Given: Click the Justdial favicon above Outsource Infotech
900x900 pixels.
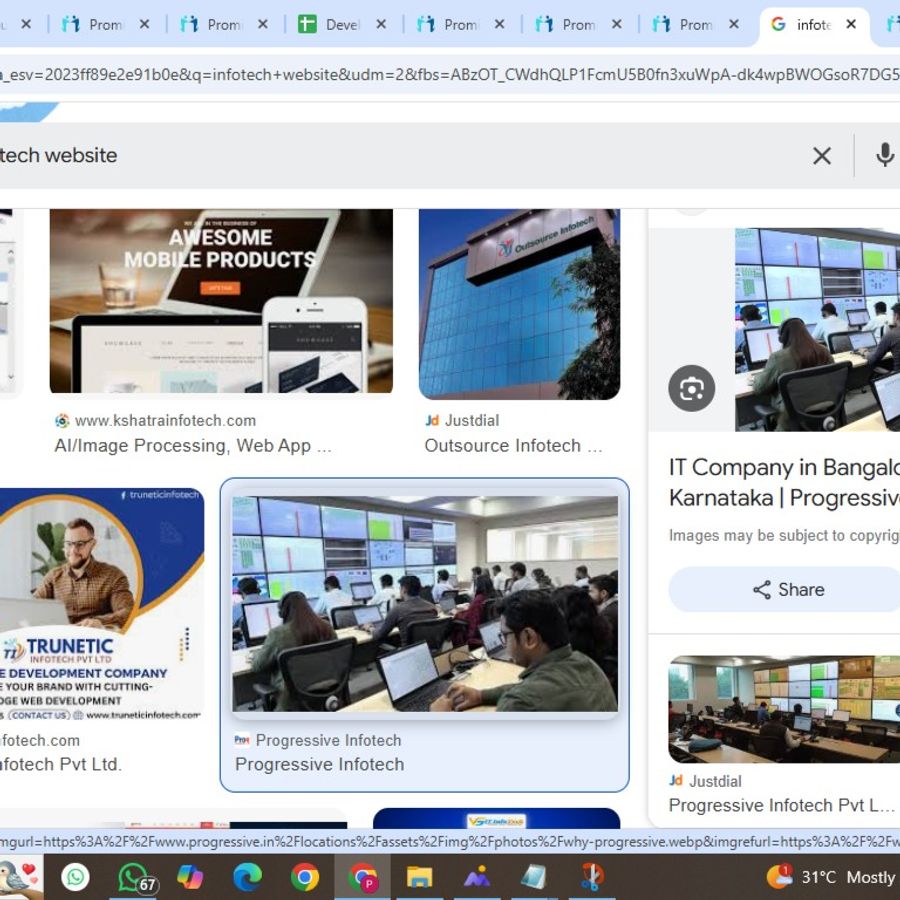Looking at the screenshot, I should click(x=432, y=421).
